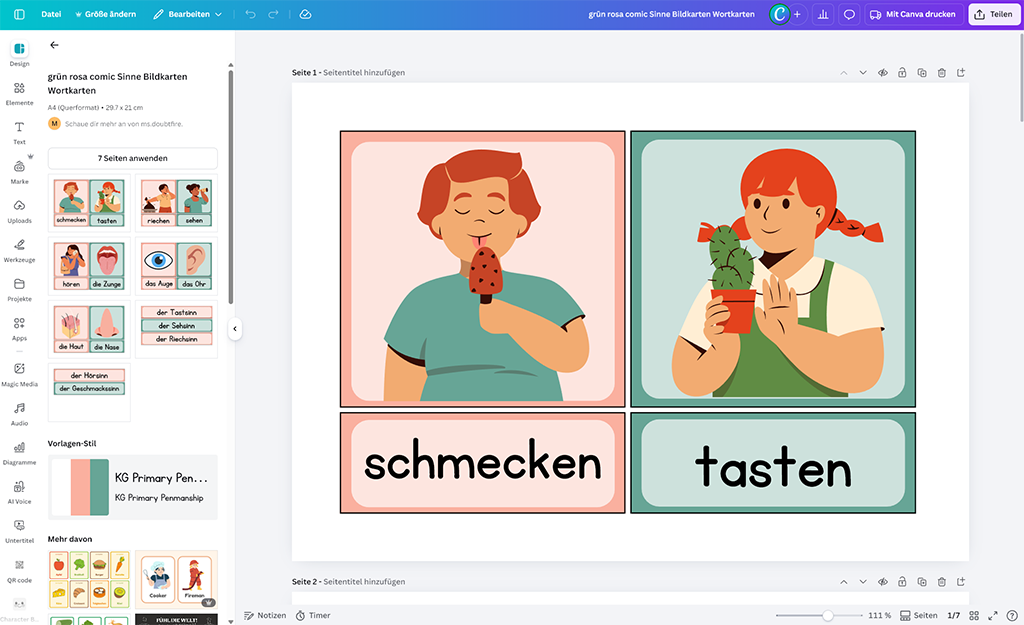Redo the last action
The image size is (1024, 625).
(274, 14)
